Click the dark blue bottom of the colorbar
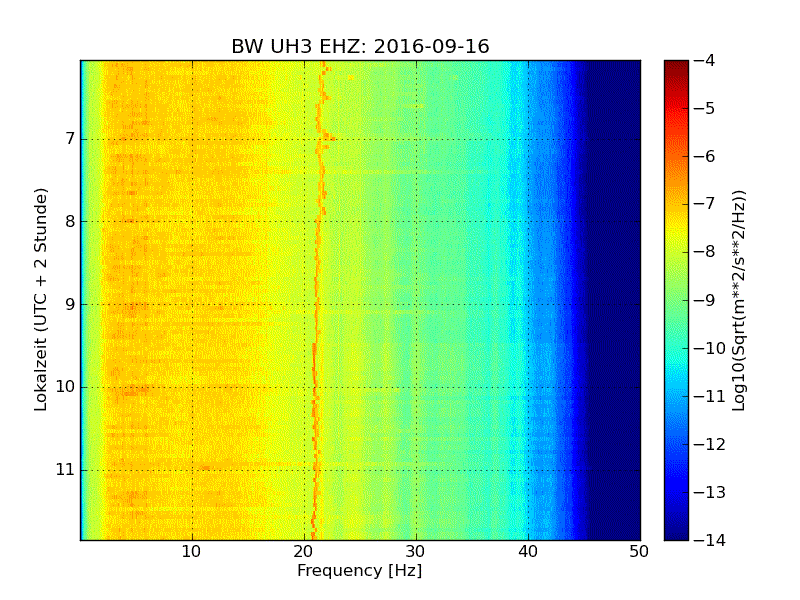800x600 pixels. (x=676, y=531)
